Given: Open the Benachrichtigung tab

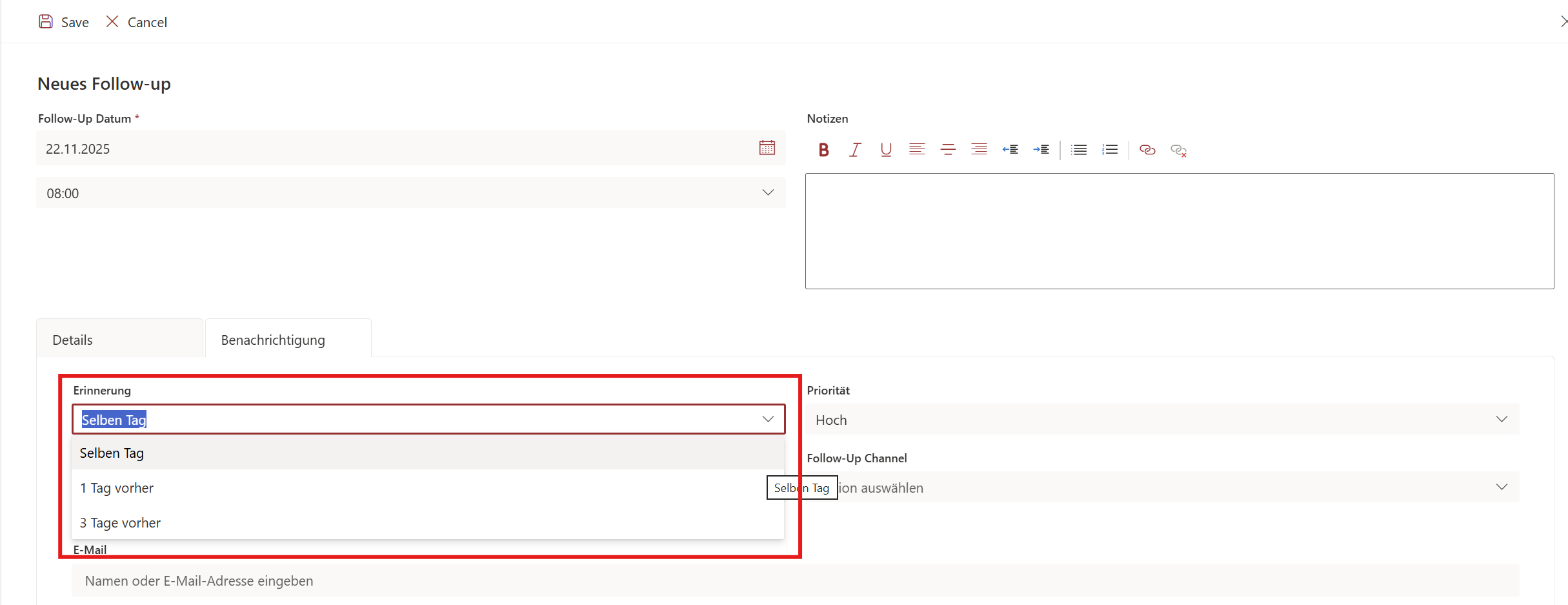Looking at the screenshot, I should [x=273, y=340].
